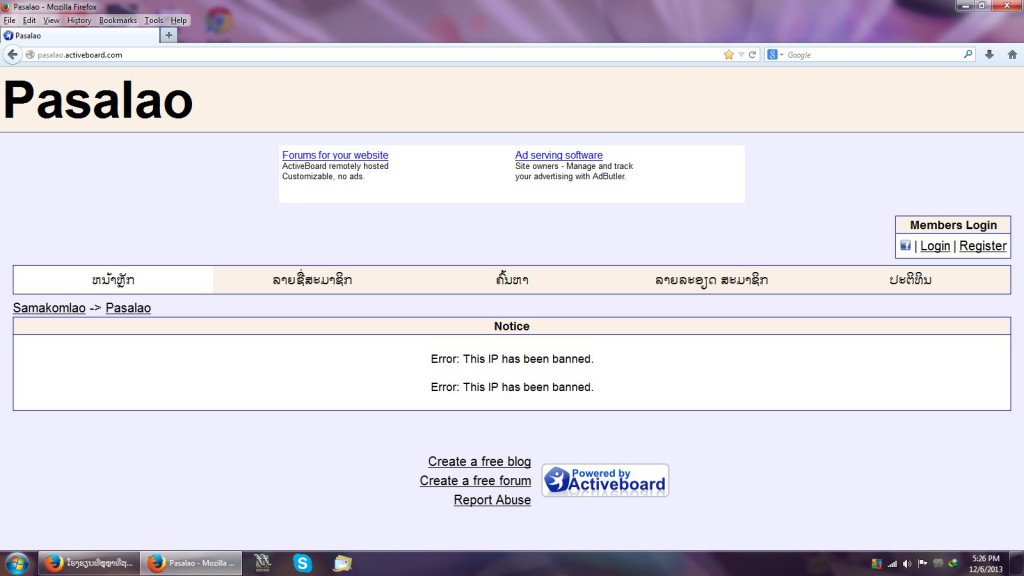Open the History menu
The height and width of the screenshot is (576, 1024).
coord(79,20)
